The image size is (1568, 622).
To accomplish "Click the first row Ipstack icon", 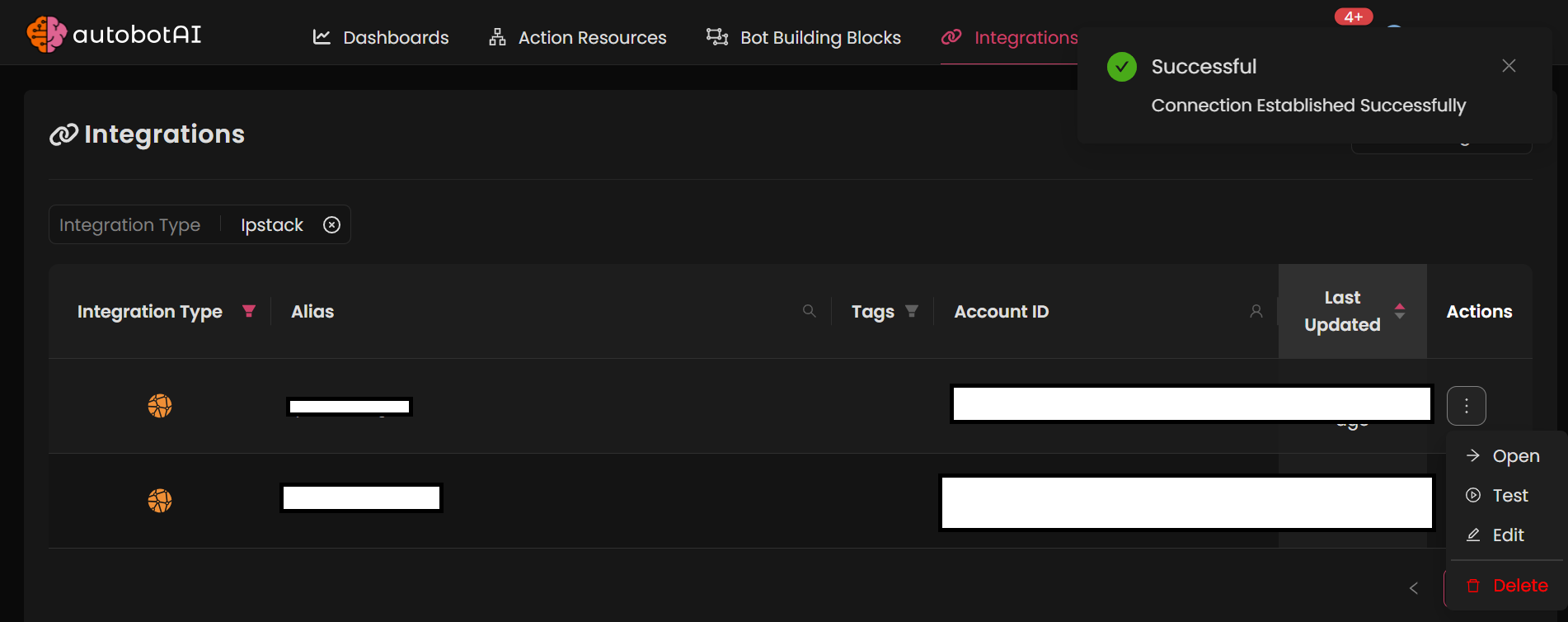I will pos(160,406).
